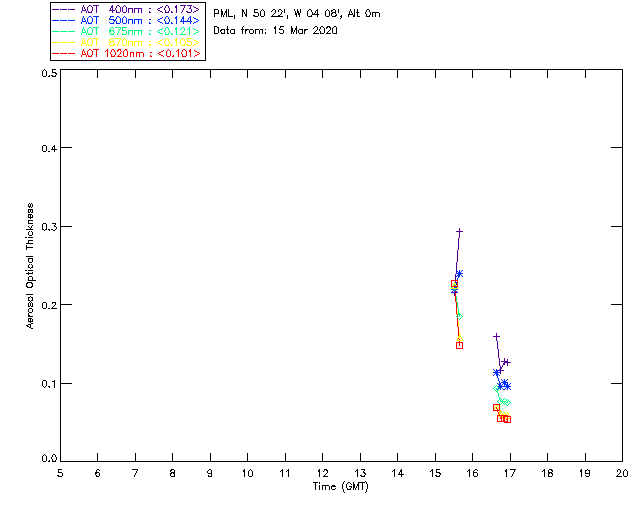Image resolution: width=640 pixels, height=512 pixels.
Task: Click the x-axis label 20
Action: tap(622, 473)
